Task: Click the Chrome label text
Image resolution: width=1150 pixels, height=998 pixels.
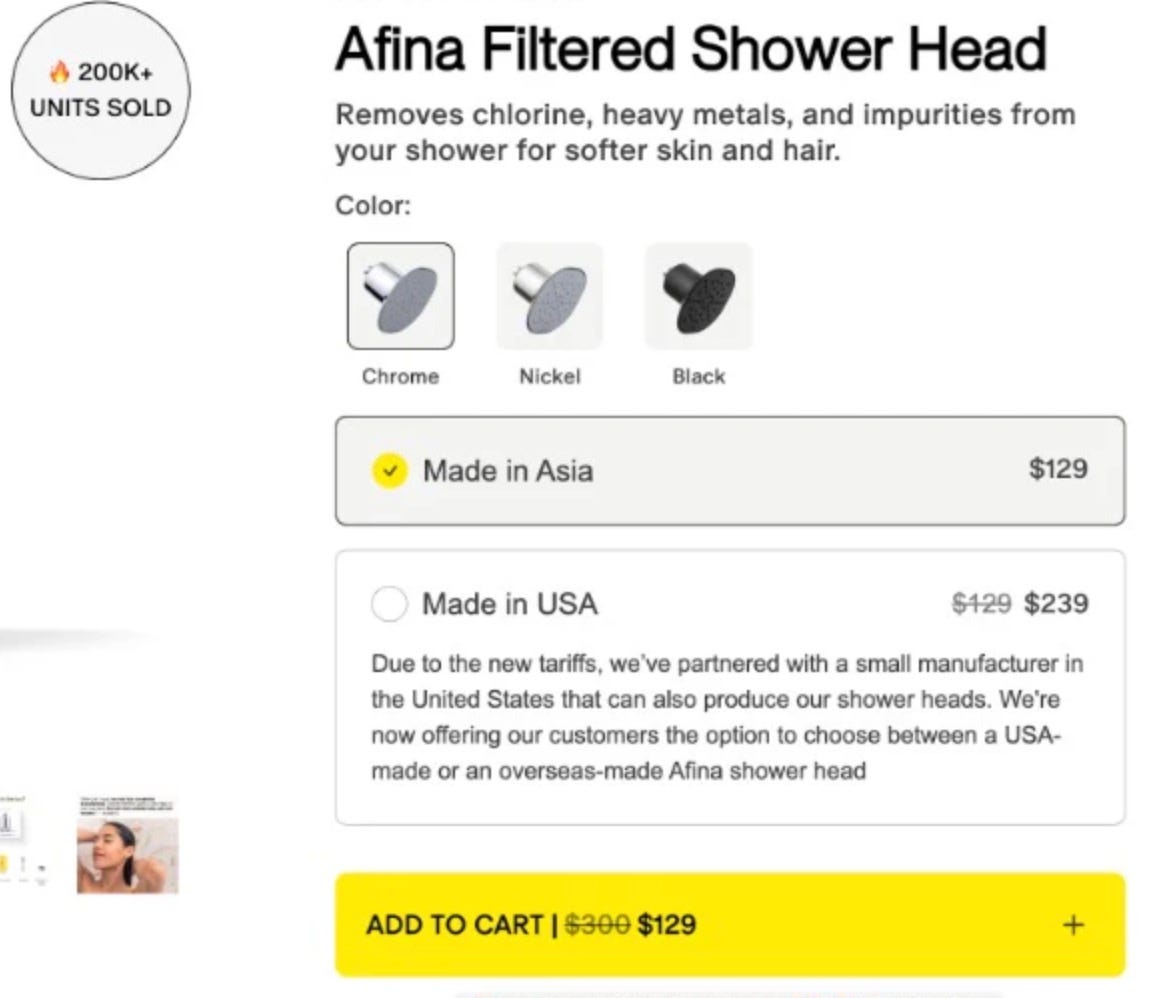Action: click(x=400, y=376)
